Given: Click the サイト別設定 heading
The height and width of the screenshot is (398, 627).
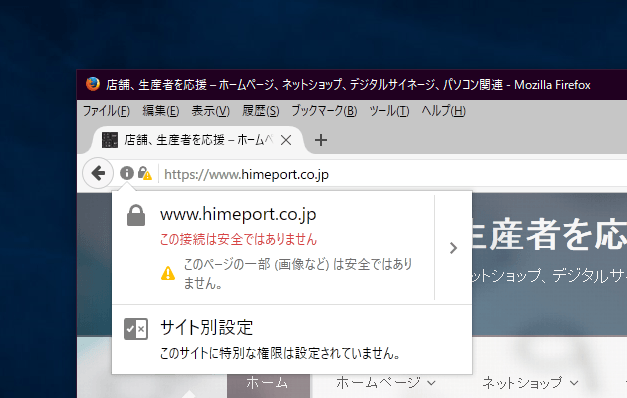Looking at the screenshot, I should (206, 328).
